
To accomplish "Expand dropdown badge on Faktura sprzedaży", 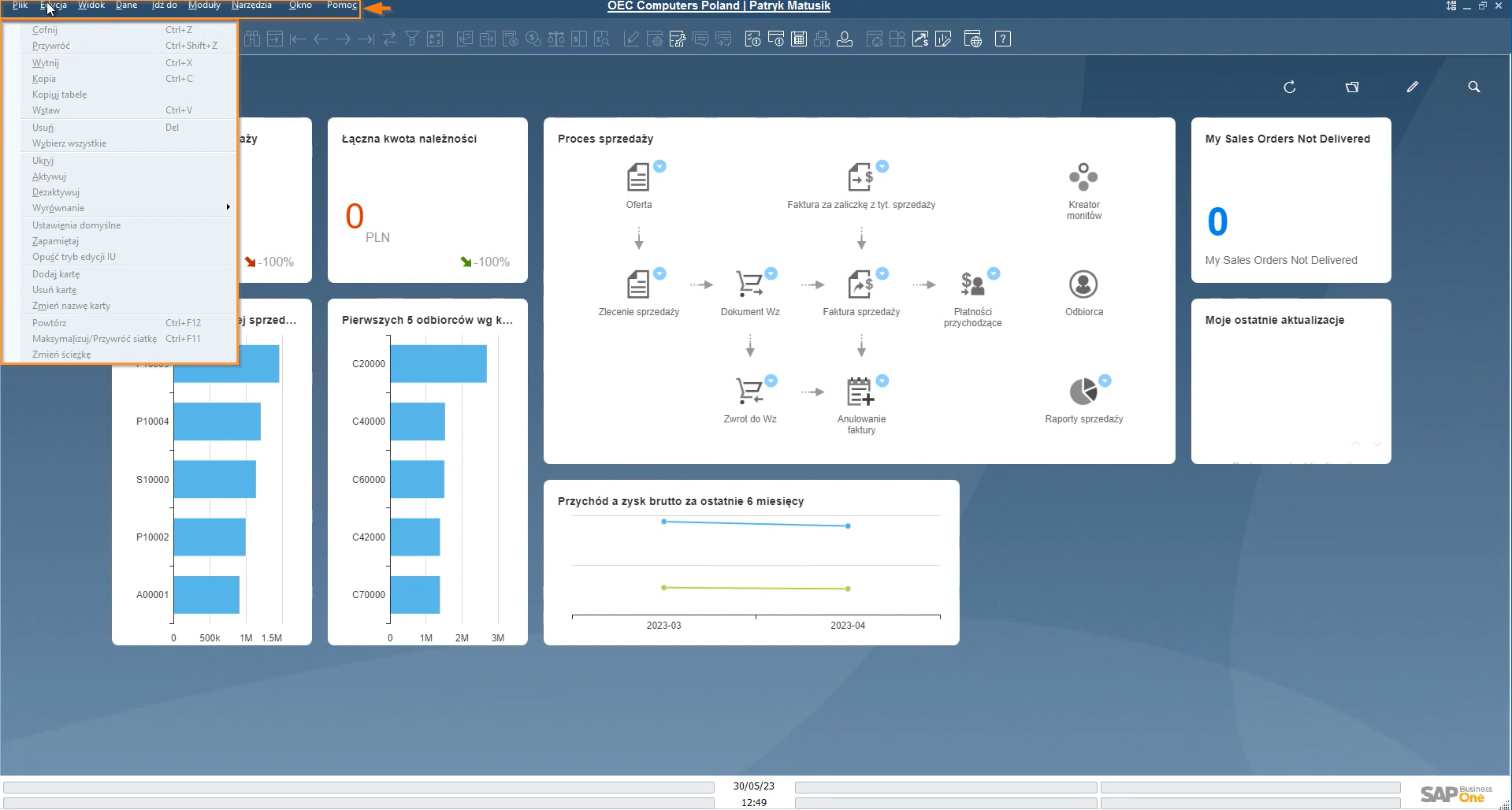I will point(882,273).
